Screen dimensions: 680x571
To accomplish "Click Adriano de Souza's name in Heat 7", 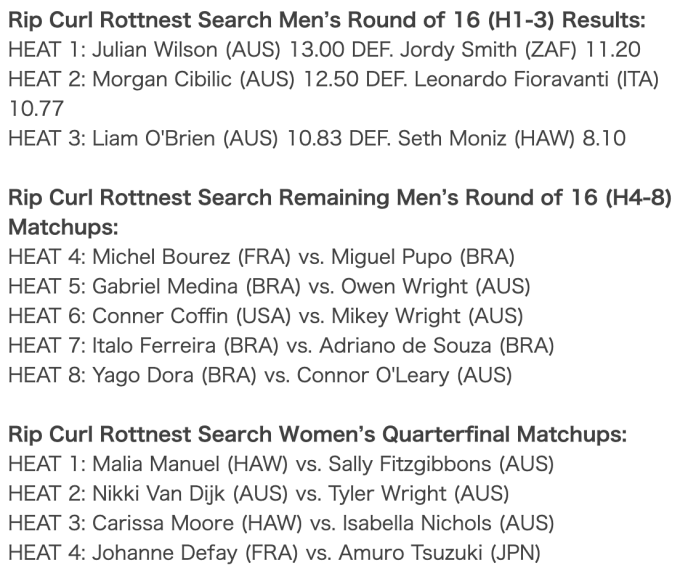I will coord(405,346).
